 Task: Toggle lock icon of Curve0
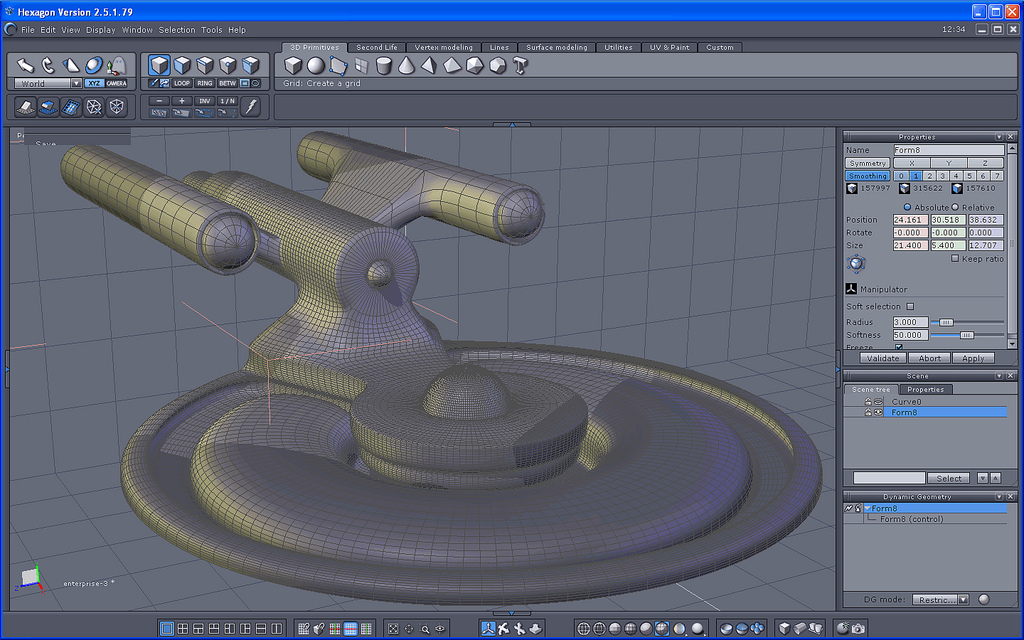(868, 402)
